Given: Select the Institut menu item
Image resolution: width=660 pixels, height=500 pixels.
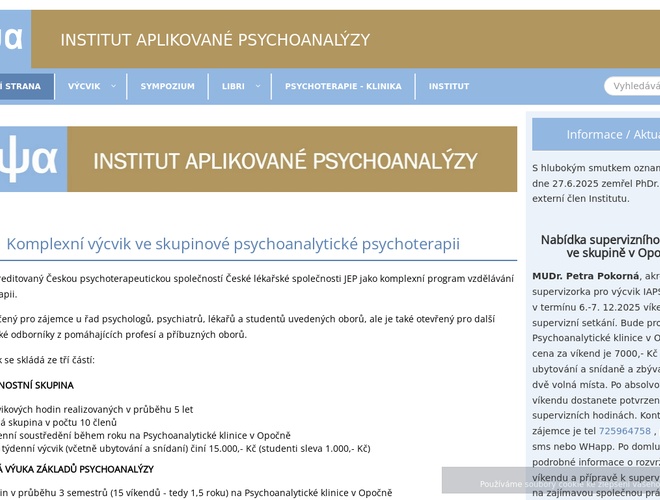Looking at the screenshot, I should coord(448,87).
